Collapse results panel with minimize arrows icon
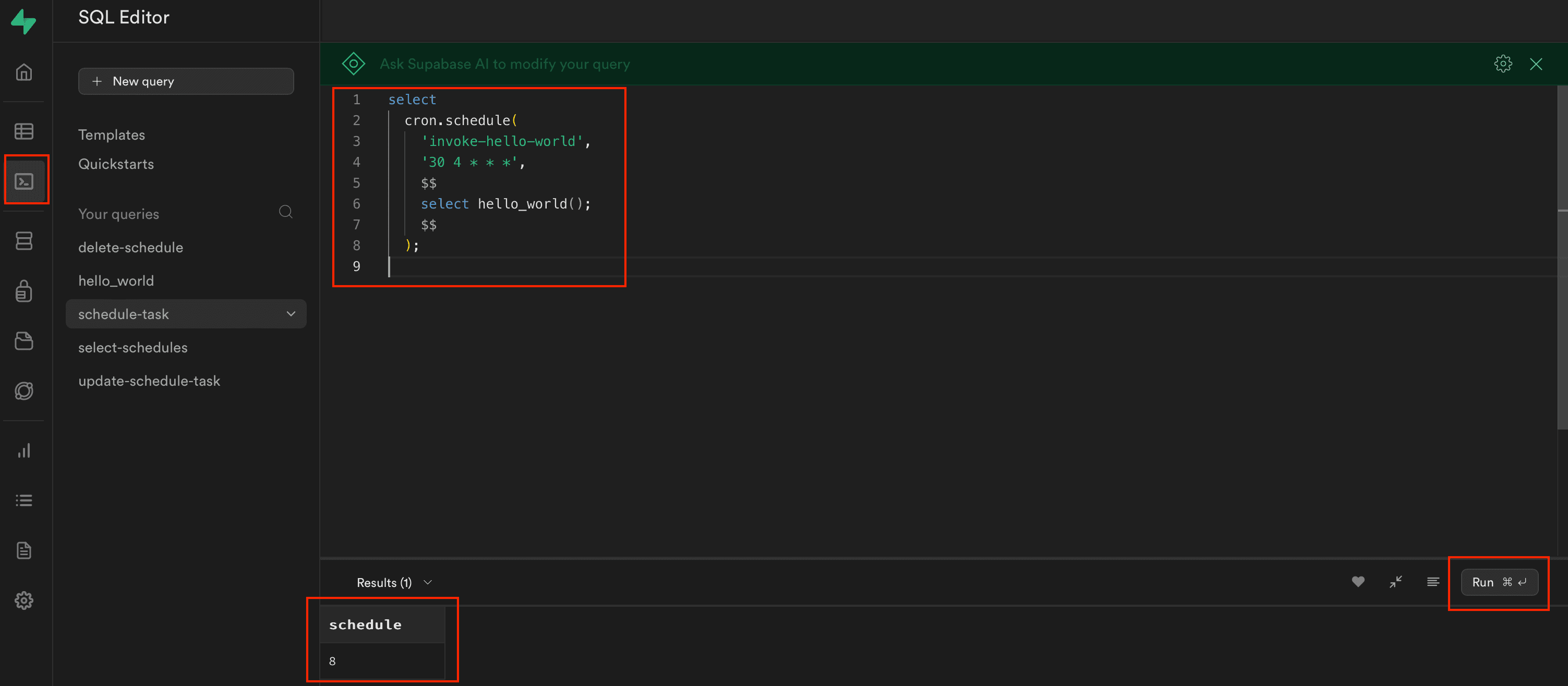1568x686 pixels. coord(1395,582)
